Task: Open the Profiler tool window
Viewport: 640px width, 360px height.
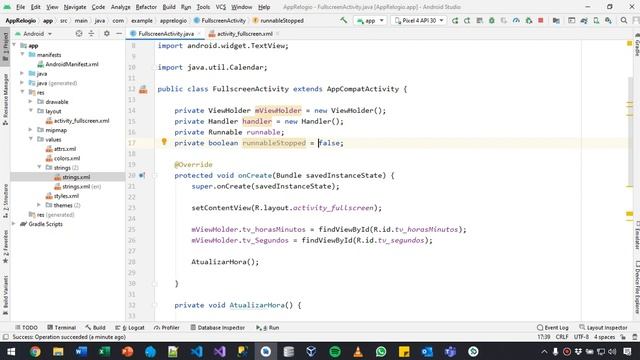Action: pyautogui.click(x=167, y=327)
